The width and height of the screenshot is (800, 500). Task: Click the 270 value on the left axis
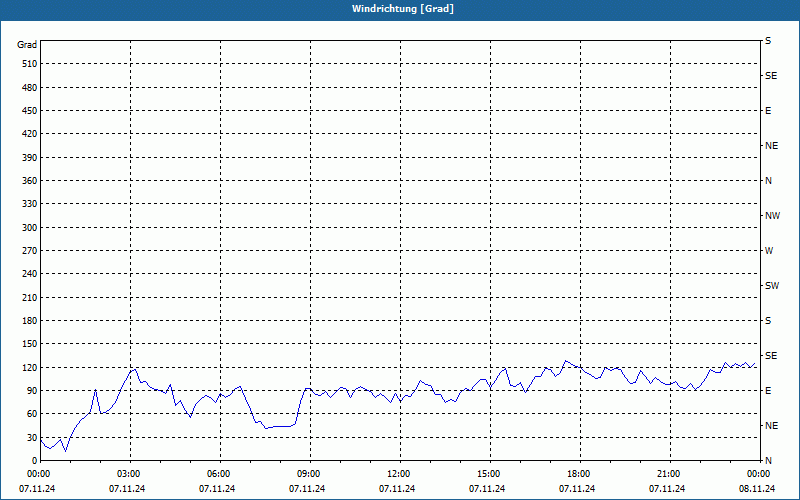27,251
